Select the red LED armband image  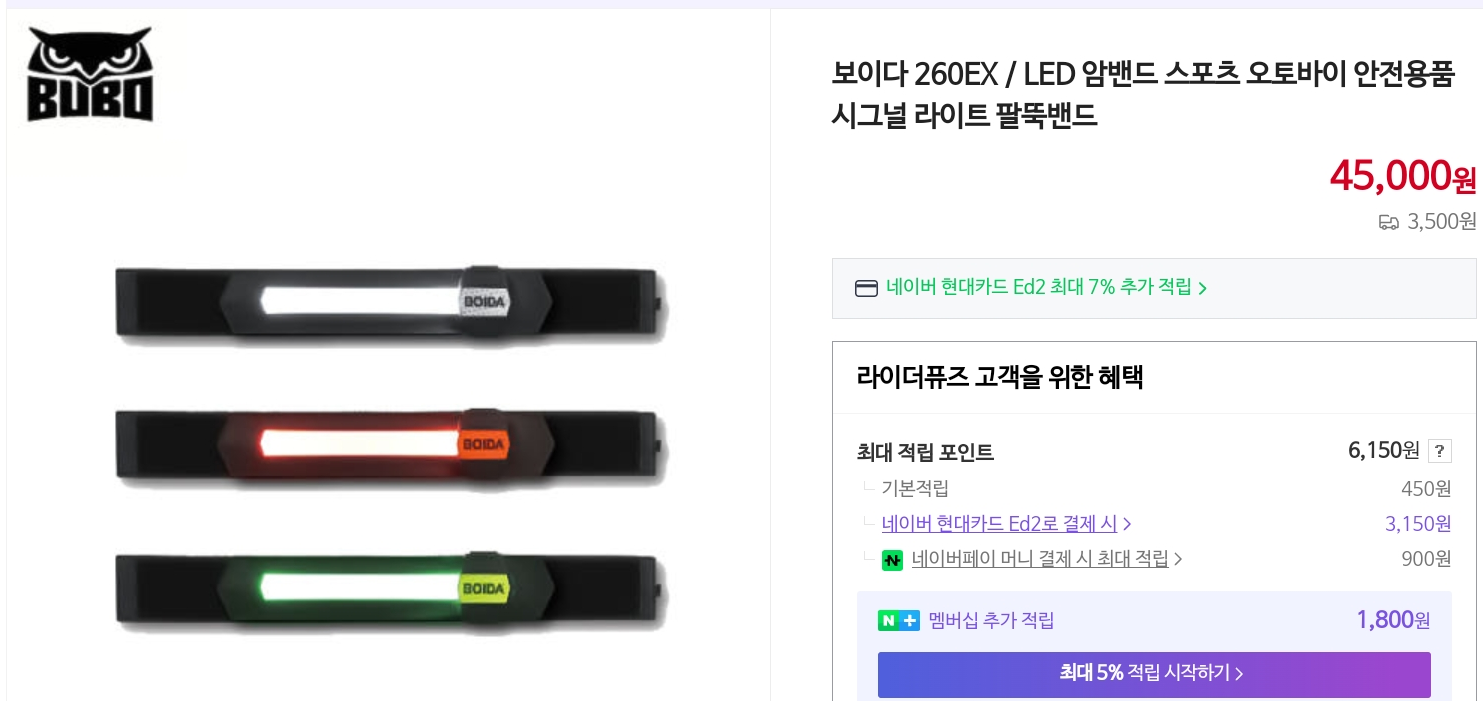coord(390,443)
